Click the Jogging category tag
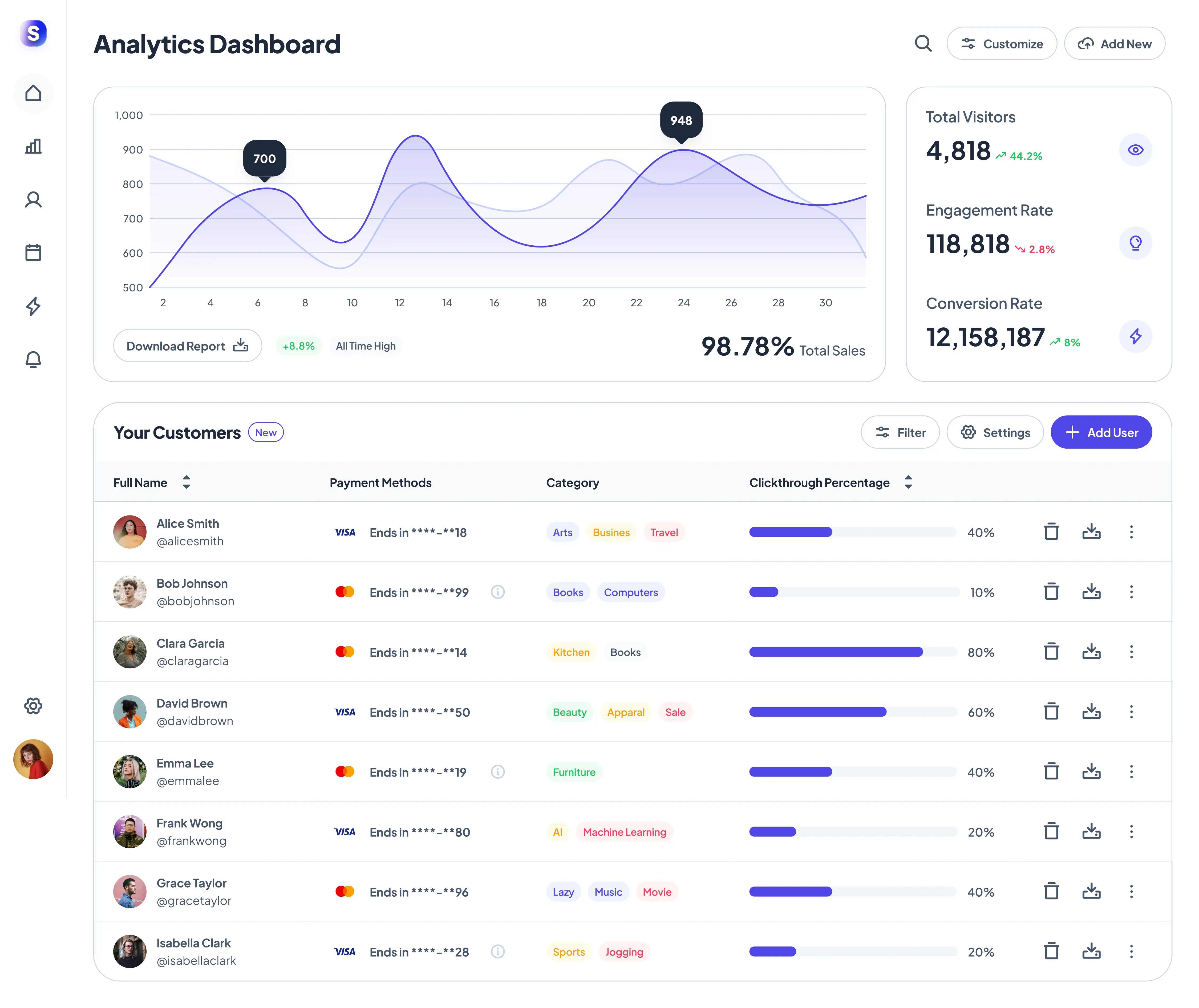Viewport: 1199px width, 1008px height. (x=624, y=952)
